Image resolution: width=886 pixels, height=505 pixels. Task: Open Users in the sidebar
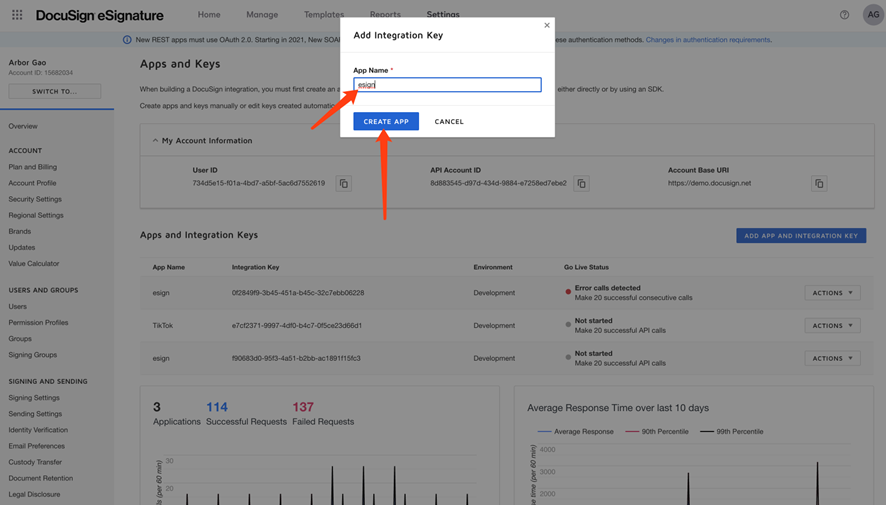(18, 307)
